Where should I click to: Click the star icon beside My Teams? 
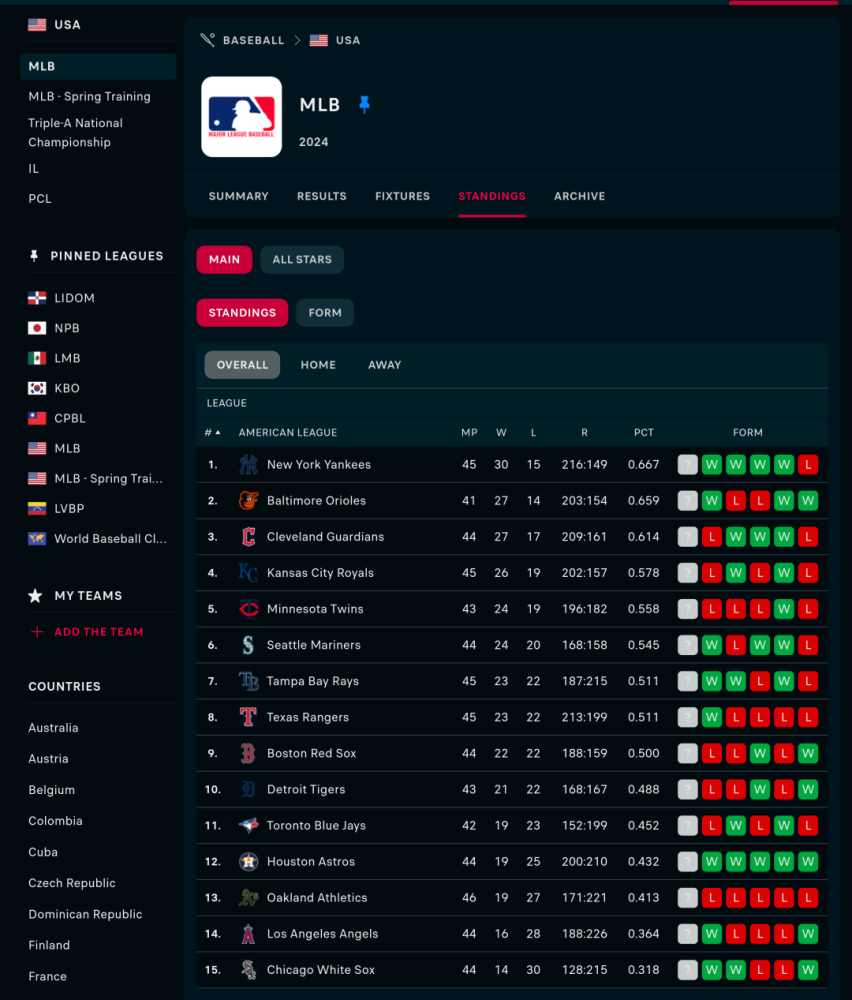[35, 596]
